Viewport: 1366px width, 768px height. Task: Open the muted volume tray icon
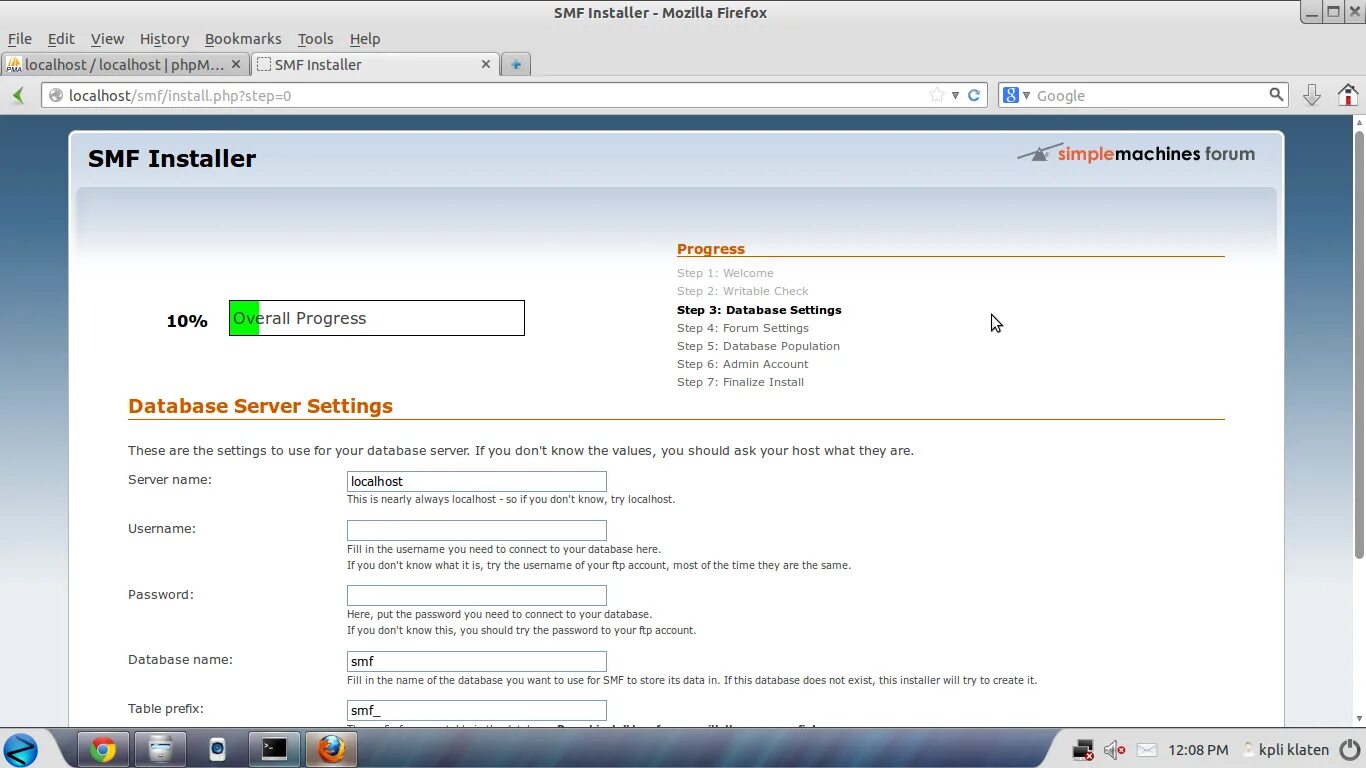coord(1114,750)
